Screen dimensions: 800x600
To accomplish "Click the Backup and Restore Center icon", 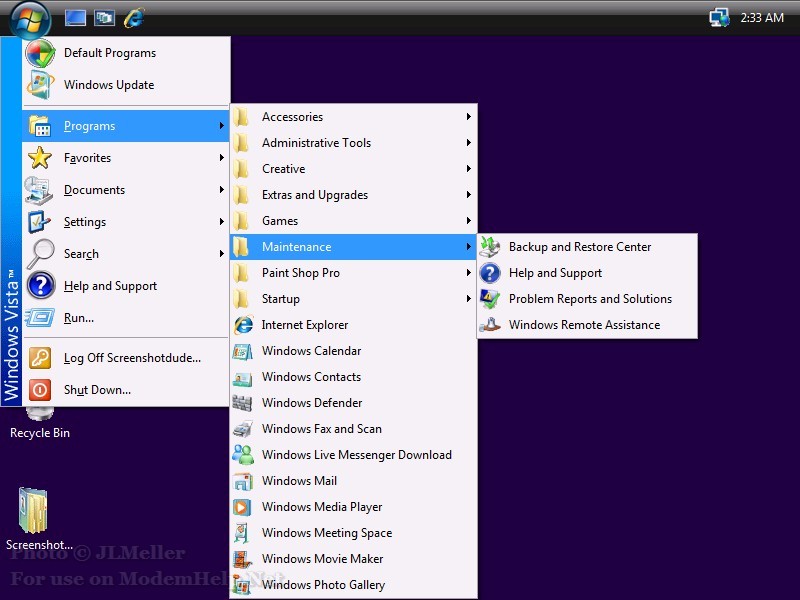I will pos(490,247).
